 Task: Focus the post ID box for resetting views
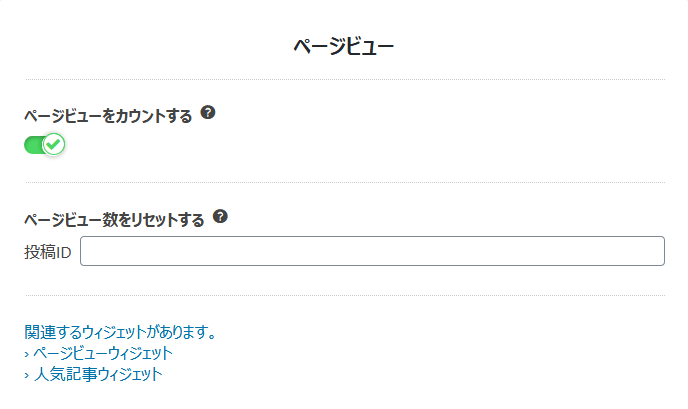pyautogui.click(x=372, y=251)
